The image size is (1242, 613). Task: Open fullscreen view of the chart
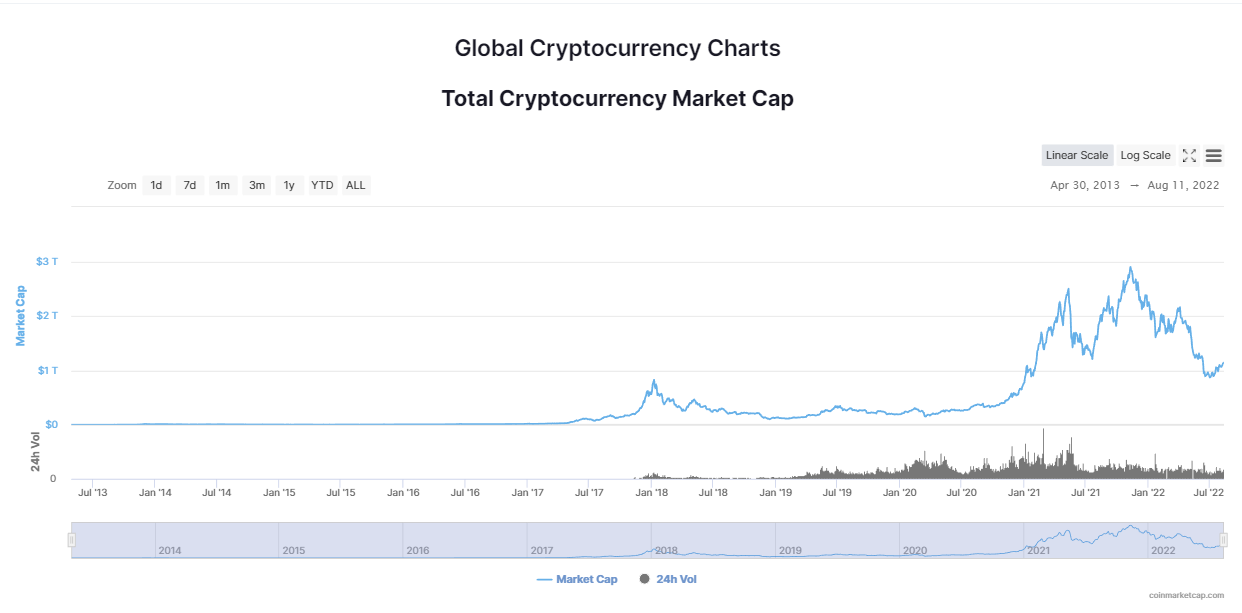coord(1189,155)
